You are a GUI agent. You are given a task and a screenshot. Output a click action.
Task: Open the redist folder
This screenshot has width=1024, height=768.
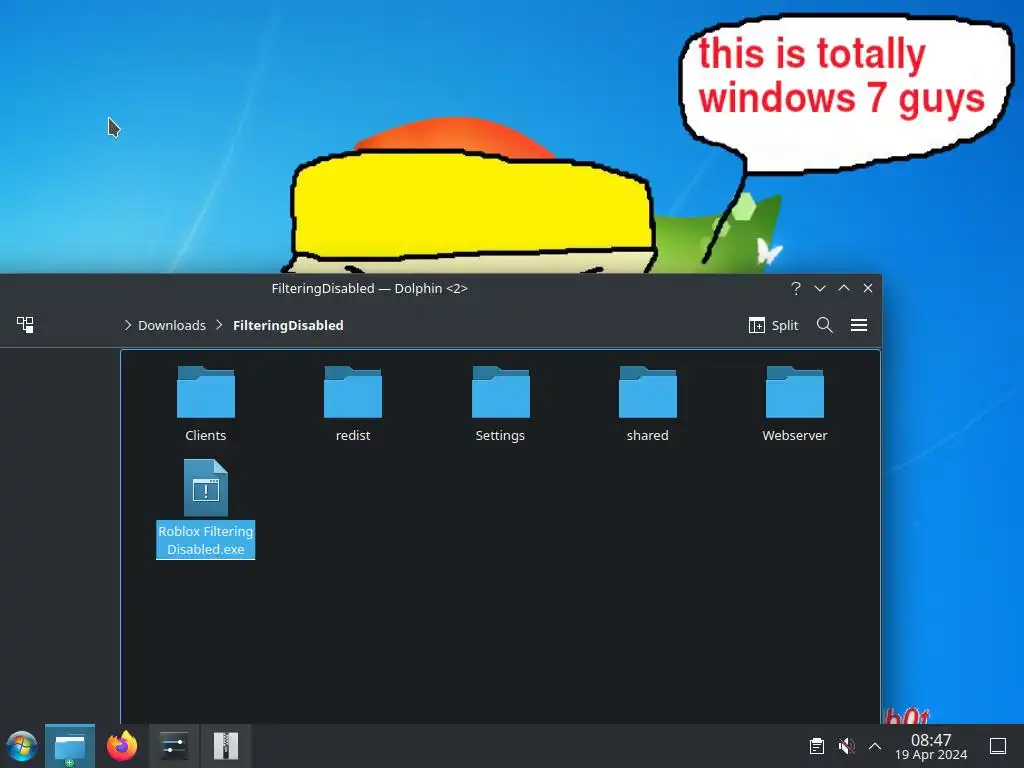pos(353,392)
